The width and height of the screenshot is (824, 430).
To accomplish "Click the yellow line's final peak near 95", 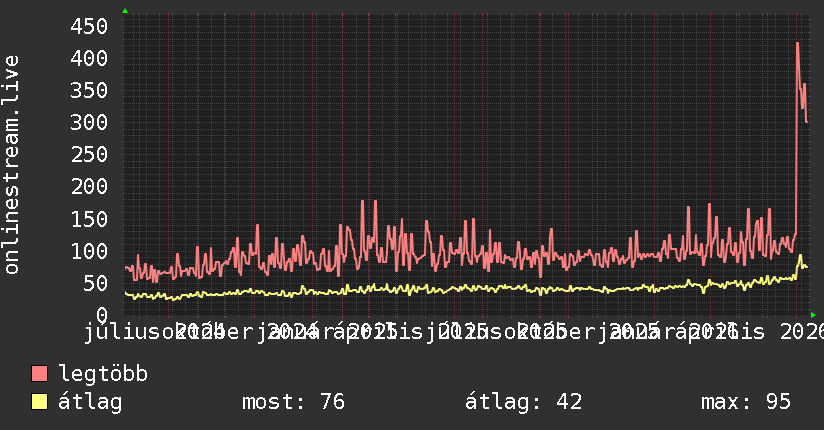I will [x=800, y=255].
